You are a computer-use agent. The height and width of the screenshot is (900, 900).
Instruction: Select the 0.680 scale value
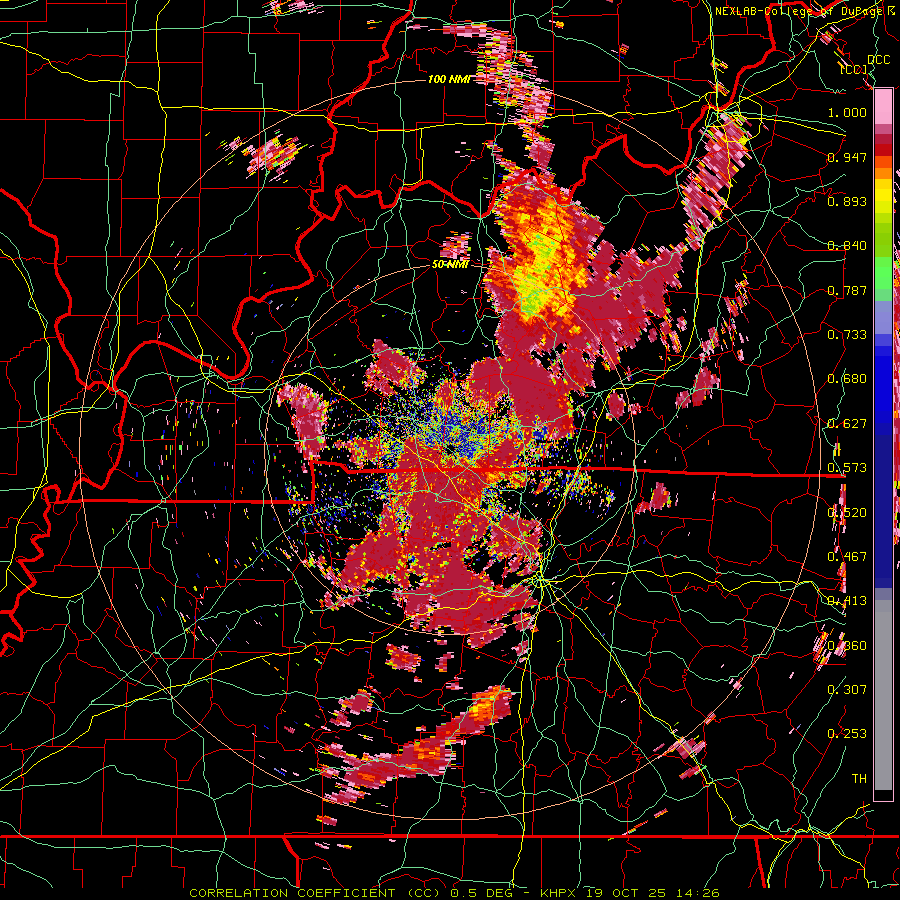[x=847, y=379]
